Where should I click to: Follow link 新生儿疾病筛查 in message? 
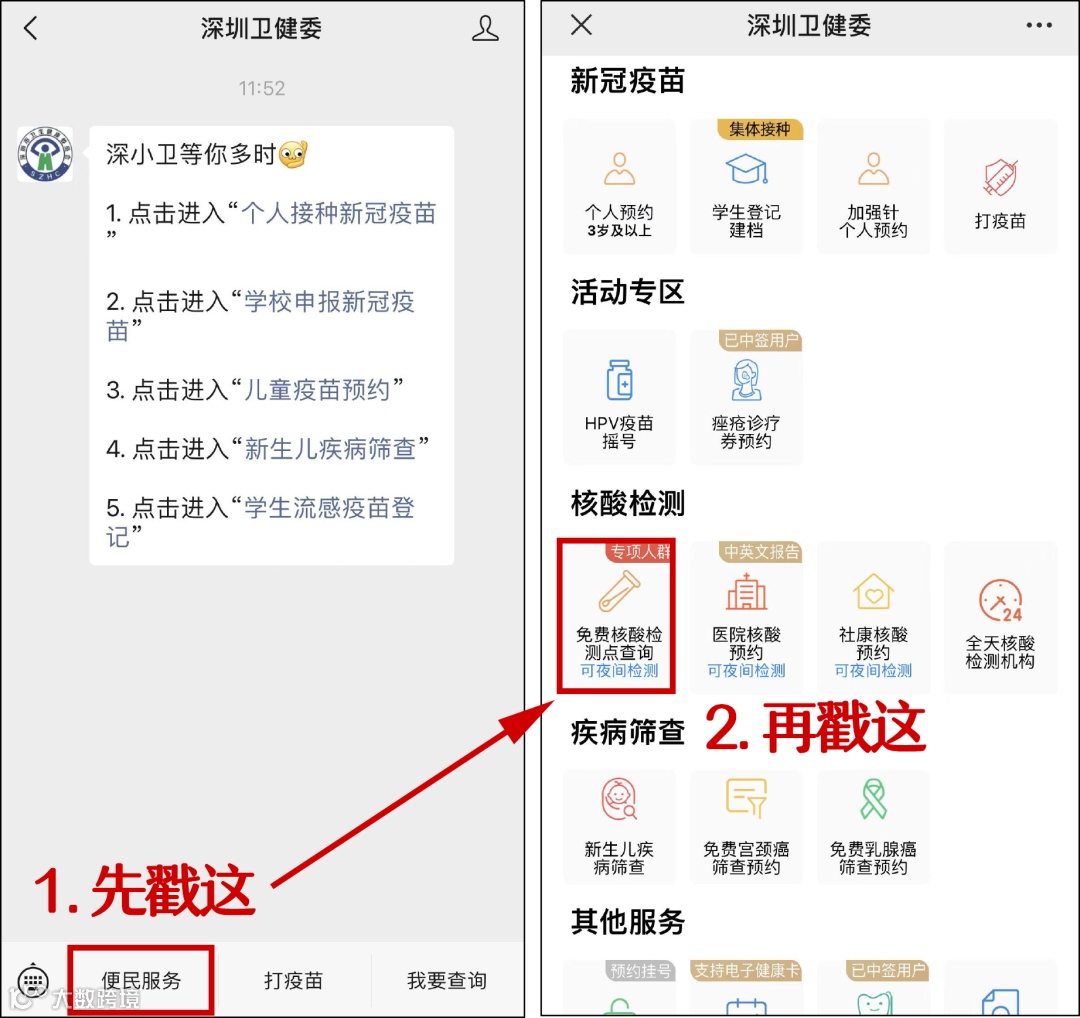(x=331, y=449)
